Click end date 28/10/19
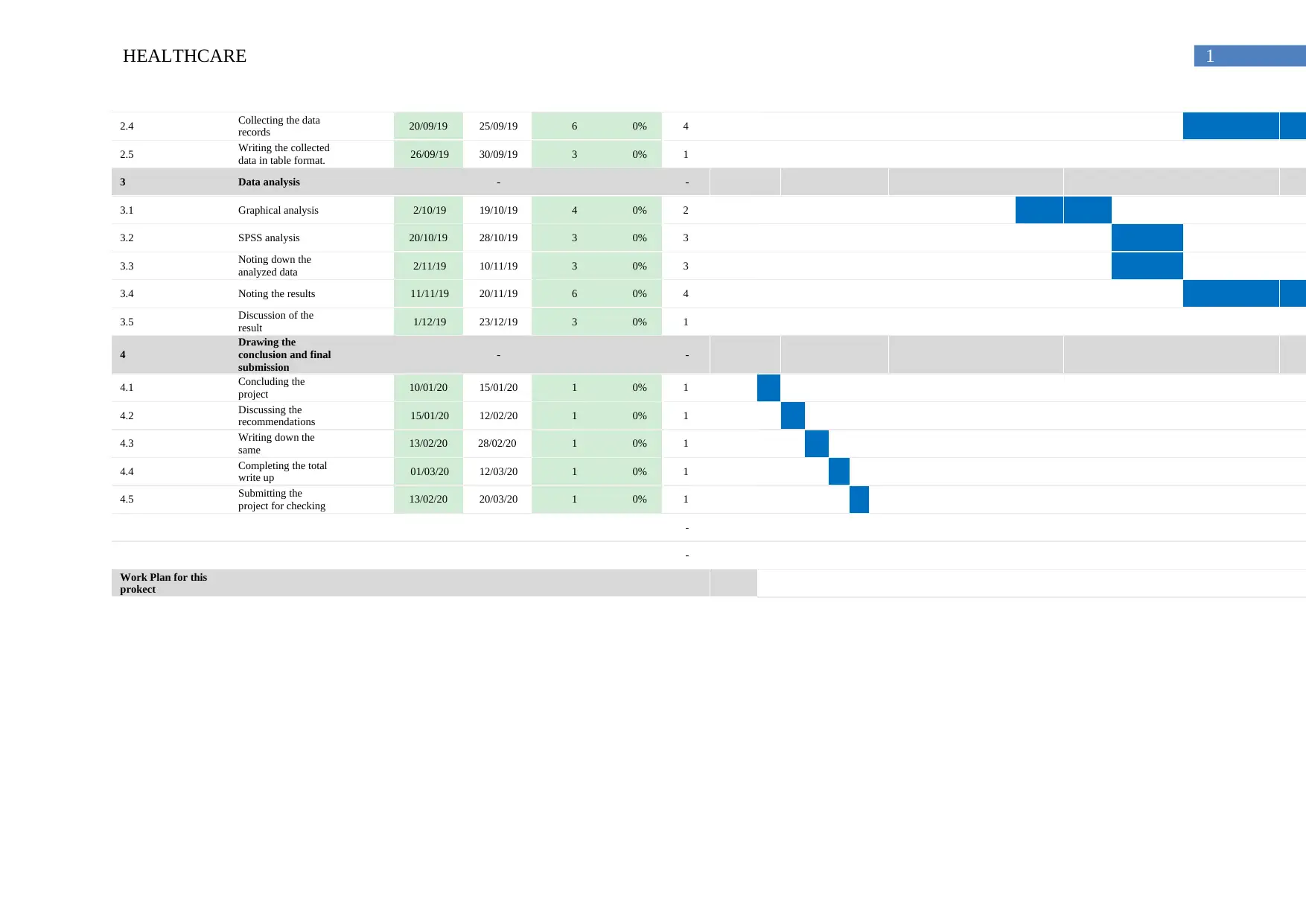 click(x=498, y=238)
